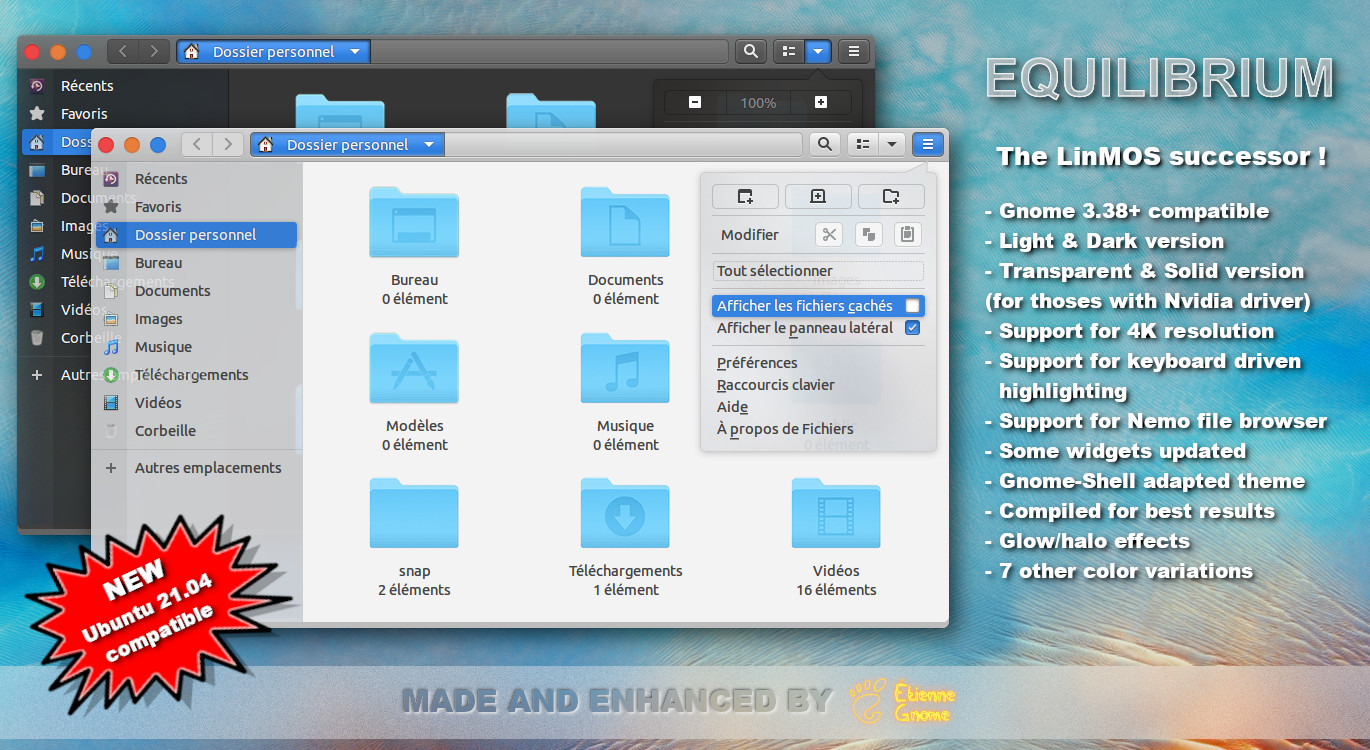The width and height of the screenshot is (1370, 750).
Task: Click the new tab icon in popover
Action: [x=818, y=196]
